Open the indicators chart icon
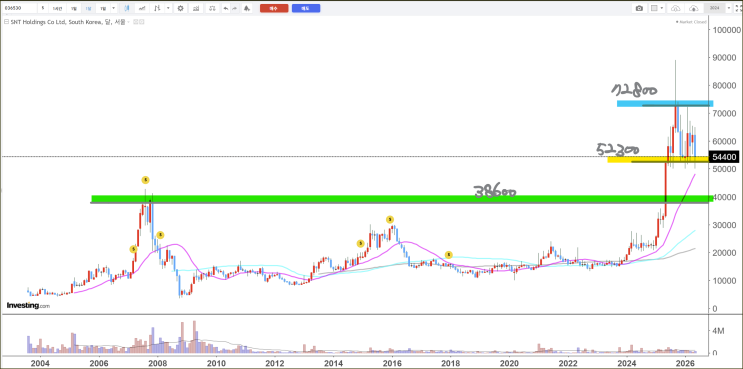The image size is (743, 369). [196, 8]
